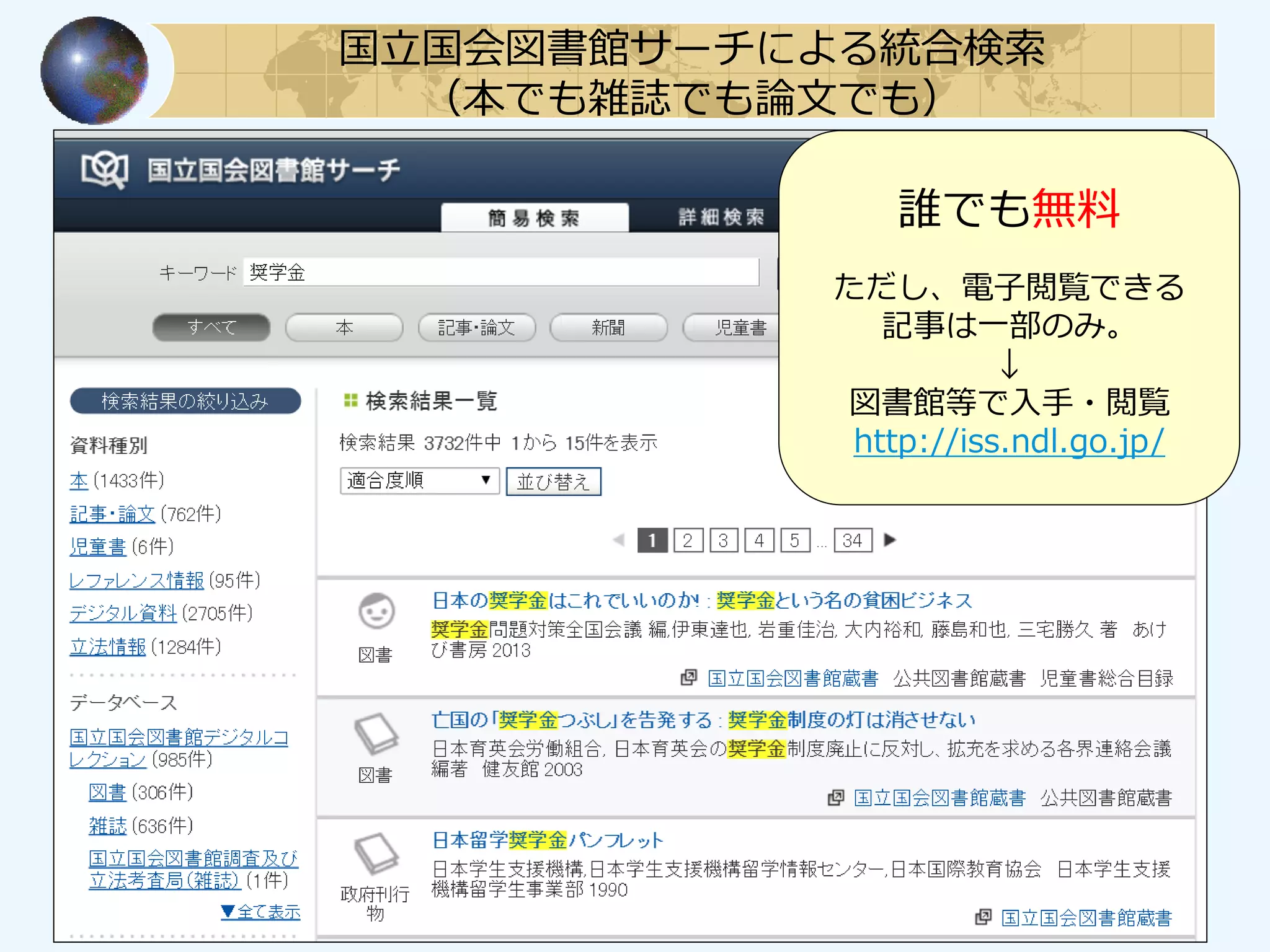Filter database by 図書 (306件)

pos(107,792)
